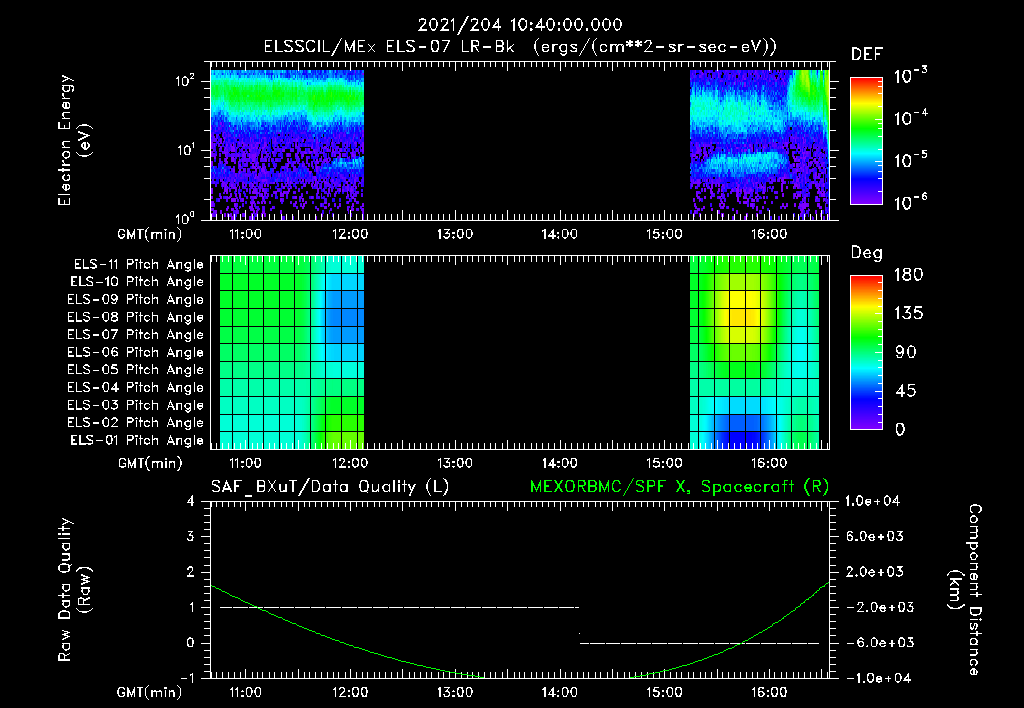
Task: Click the ELS-10 Pitch Angle label
Action: click(137, 282)
